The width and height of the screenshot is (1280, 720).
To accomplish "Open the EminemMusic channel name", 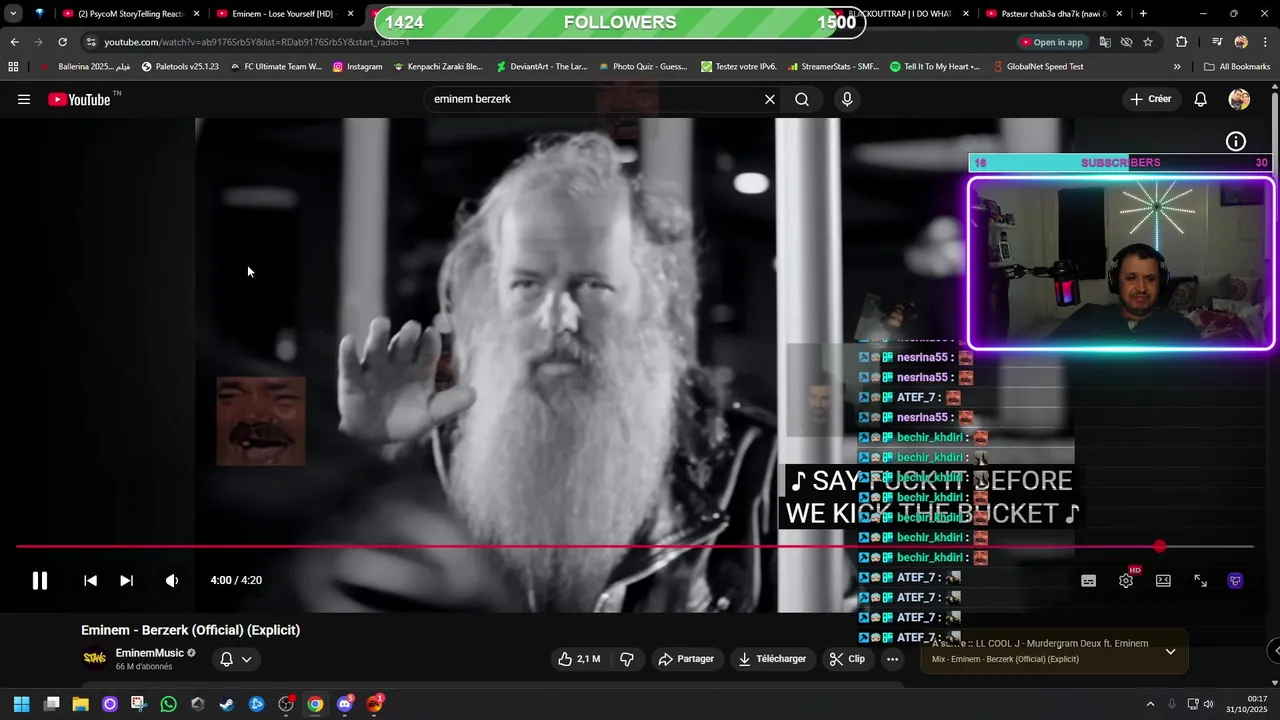I will [x=149, y=653].
